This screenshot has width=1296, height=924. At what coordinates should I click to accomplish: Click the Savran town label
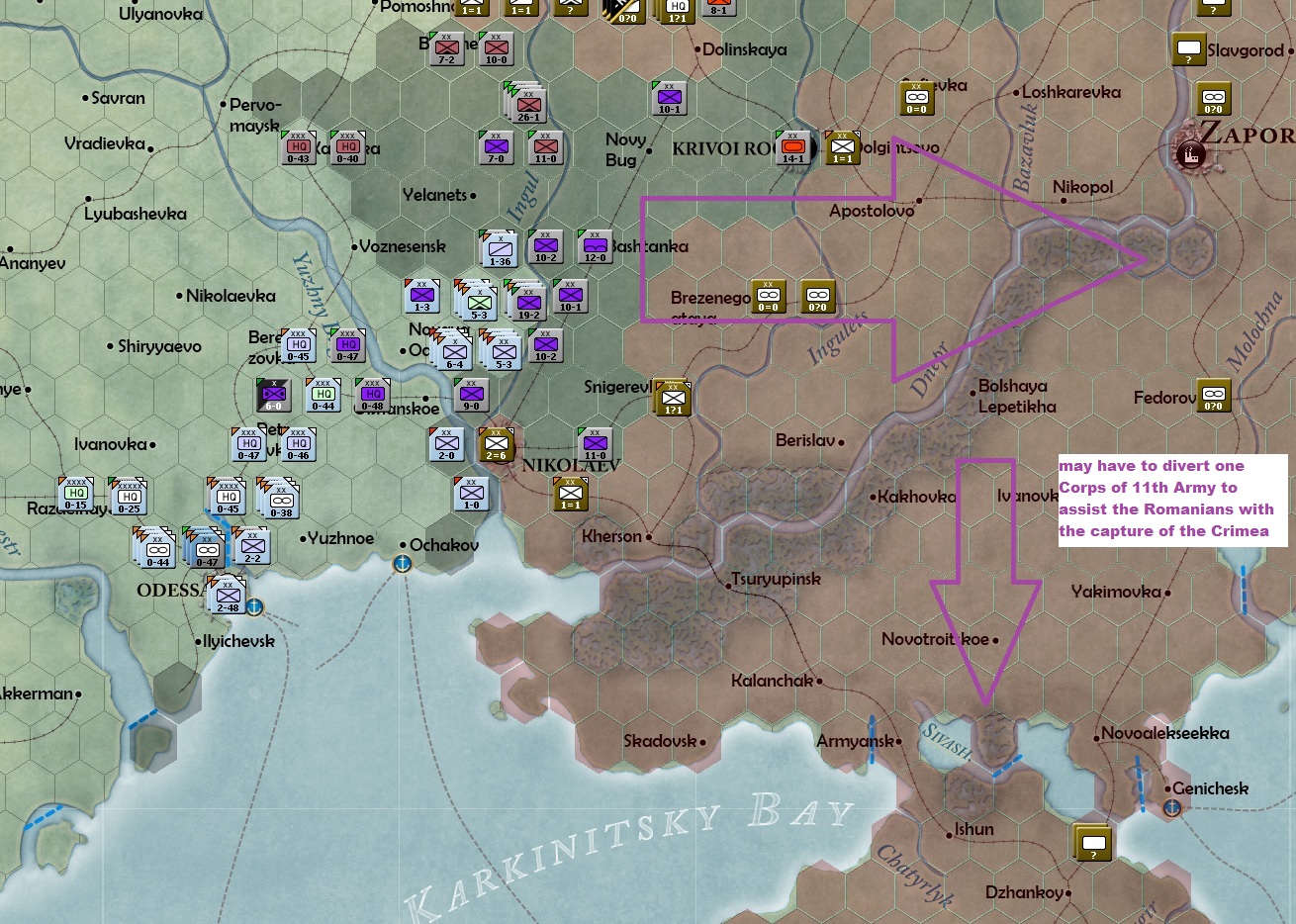pos(118,98)
